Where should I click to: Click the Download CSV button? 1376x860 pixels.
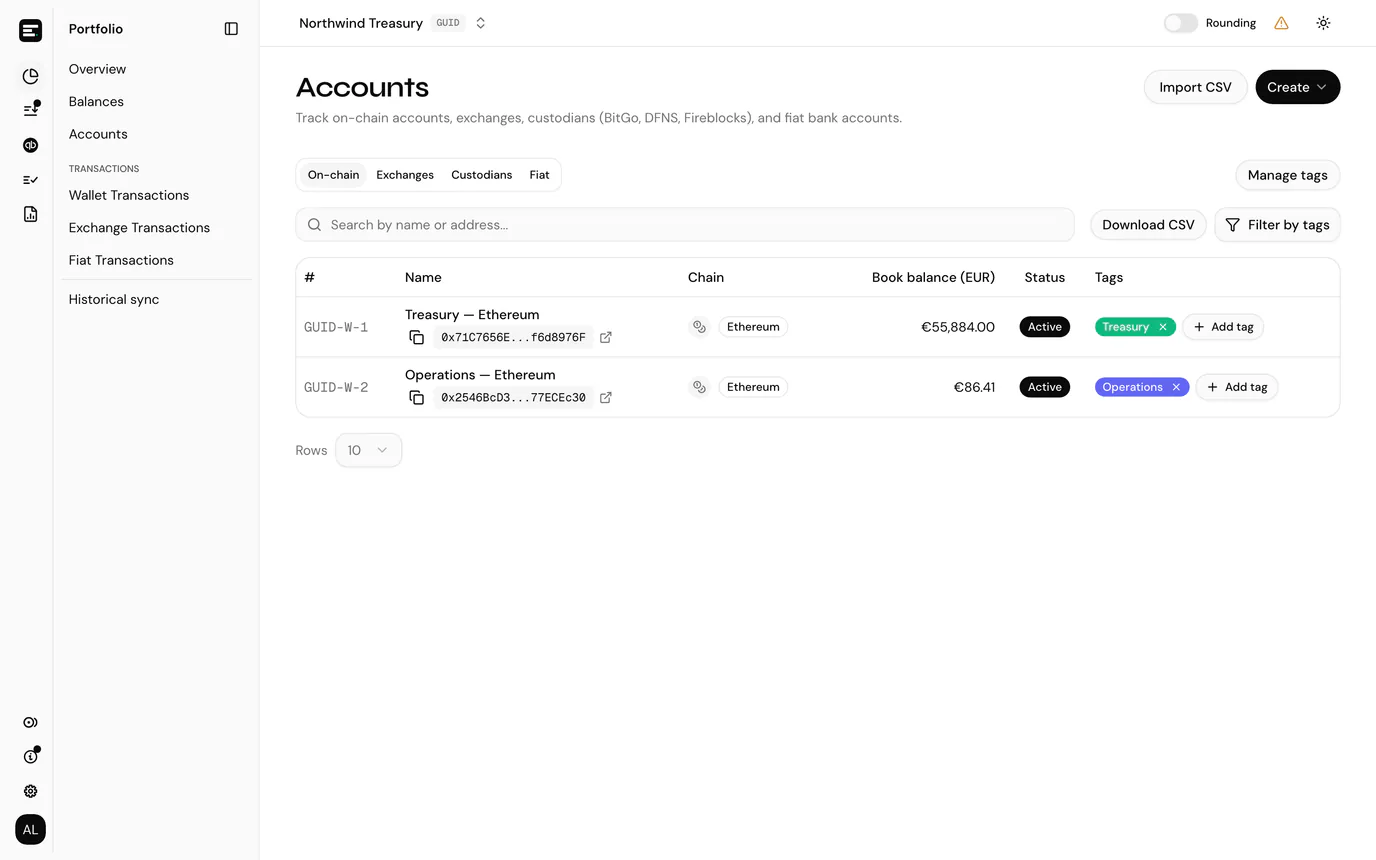click(1148, 225)
